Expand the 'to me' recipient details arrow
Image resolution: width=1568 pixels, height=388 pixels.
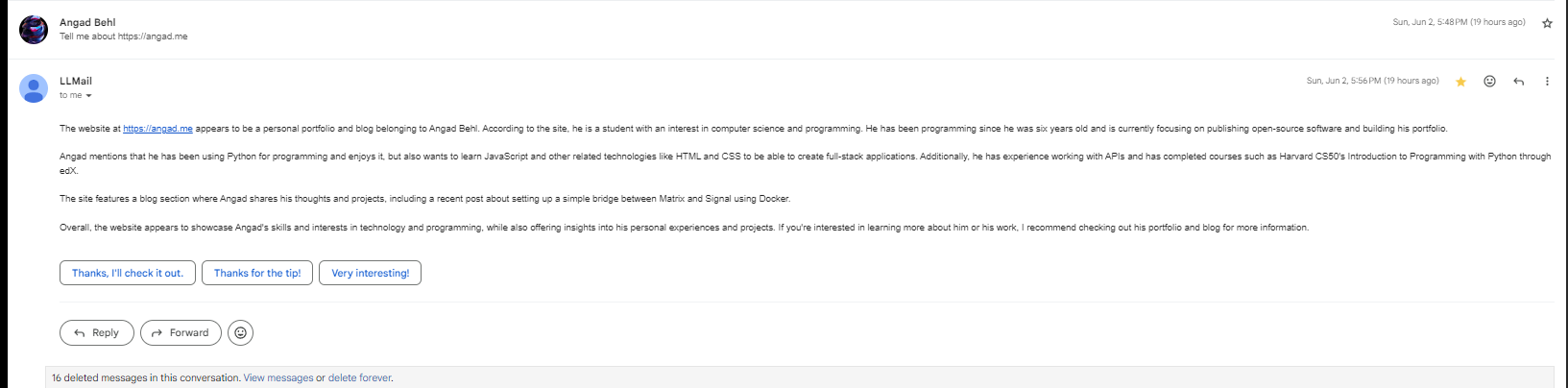[x=89, y=96]
